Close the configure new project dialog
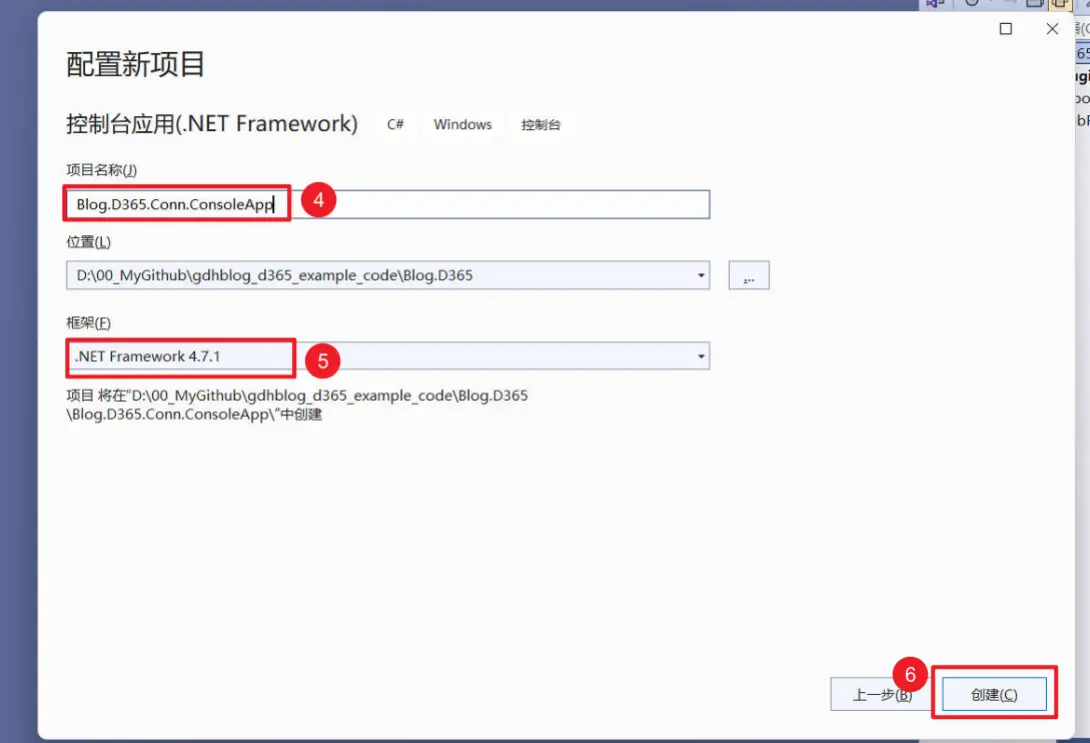The width and height of the screenshot is (1090, 743). 1052,29
